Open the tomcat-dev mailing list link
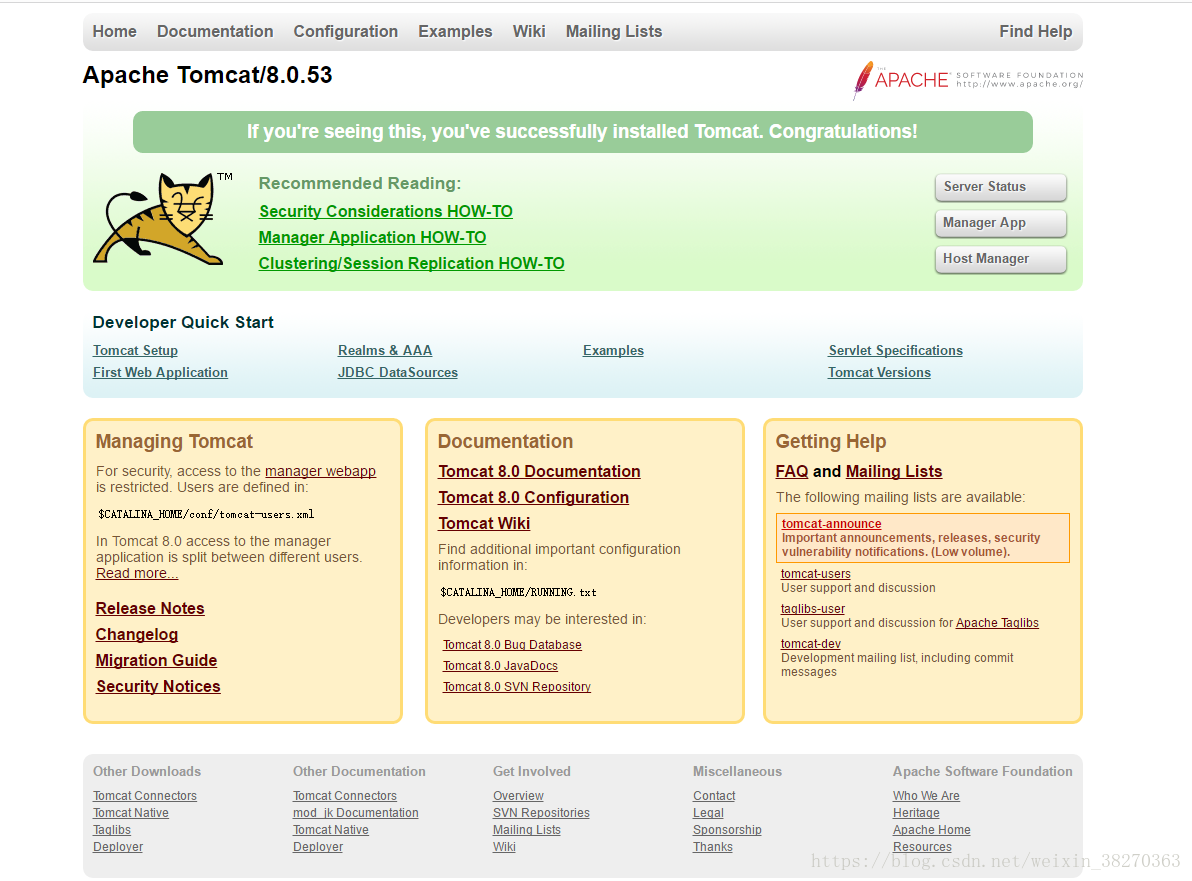The height and width of the screenshot is (881, 1192). click(x=810, y=644)
